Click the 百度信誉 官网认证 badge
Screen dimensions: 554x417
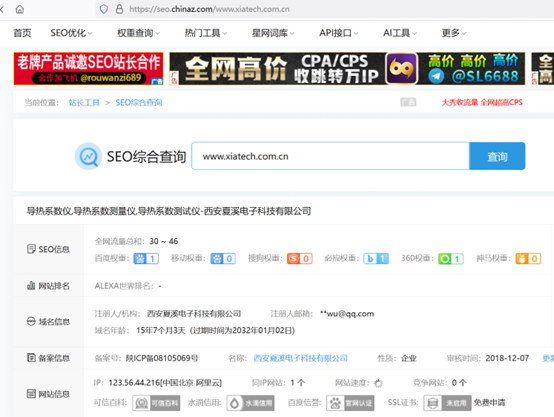pos(350,403)
